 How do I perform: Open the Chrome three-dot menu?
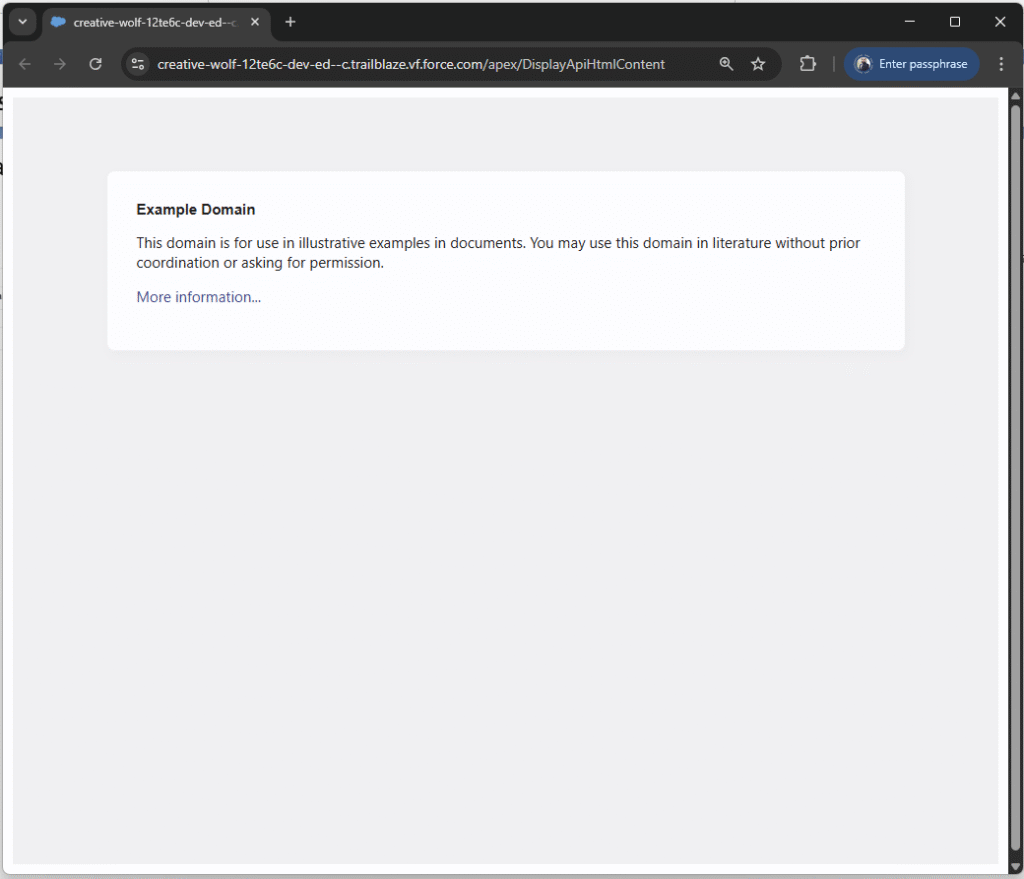1001,64
